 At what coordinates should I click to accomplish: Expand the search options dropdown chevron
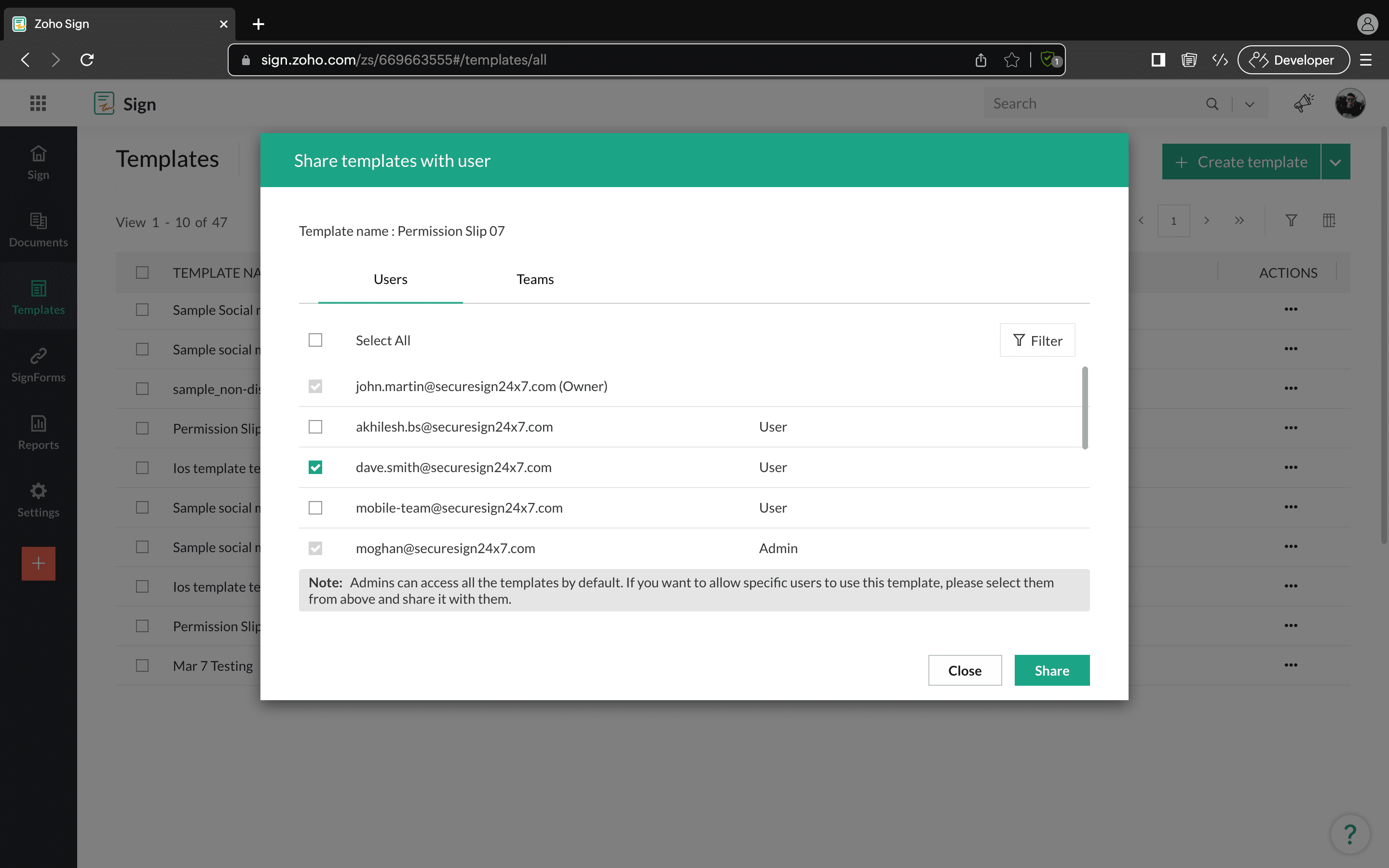1250,105
